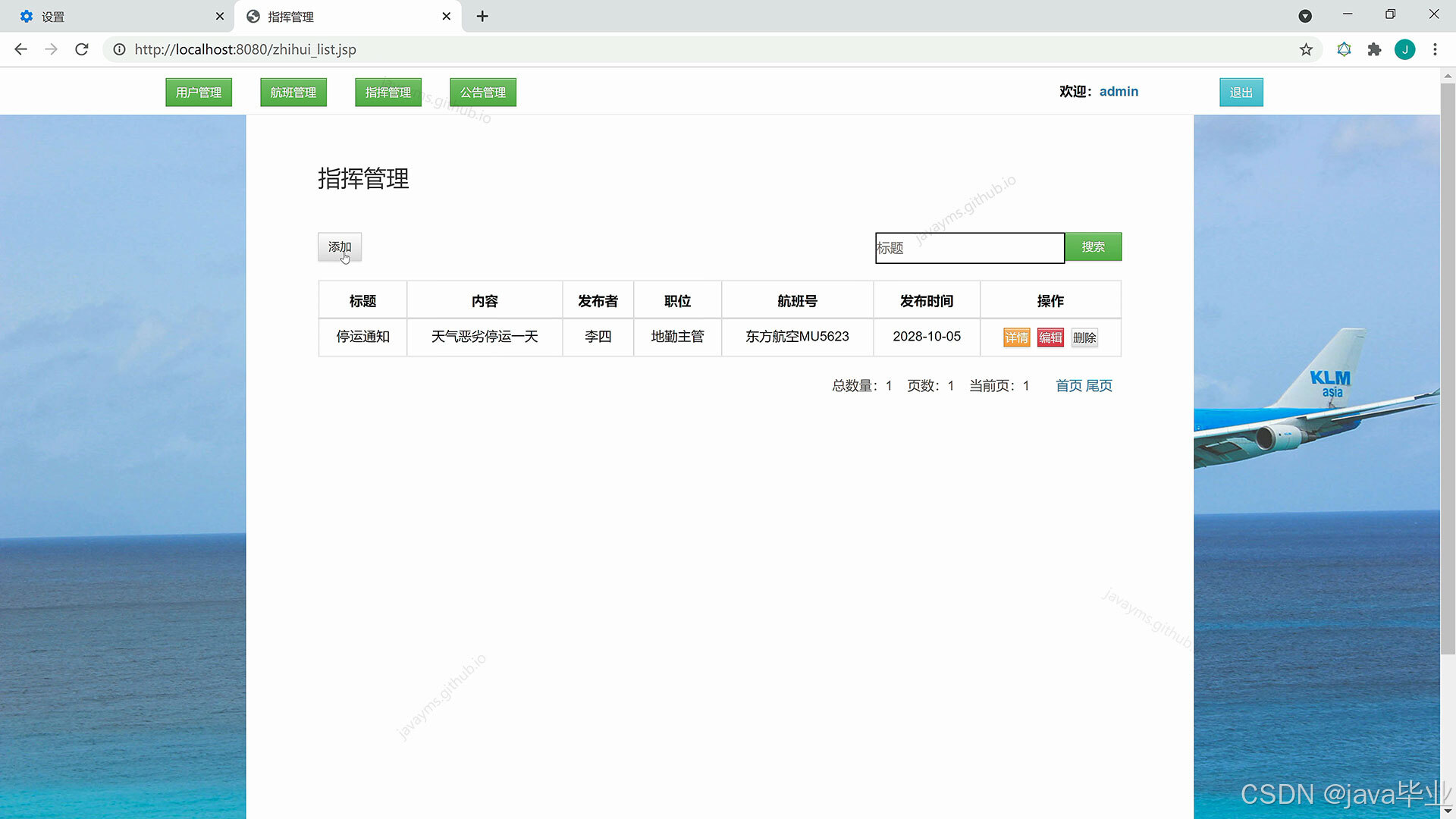Open 公告管理 in the navigation bar
1456x819 pixels.
(x=483, y=93)
